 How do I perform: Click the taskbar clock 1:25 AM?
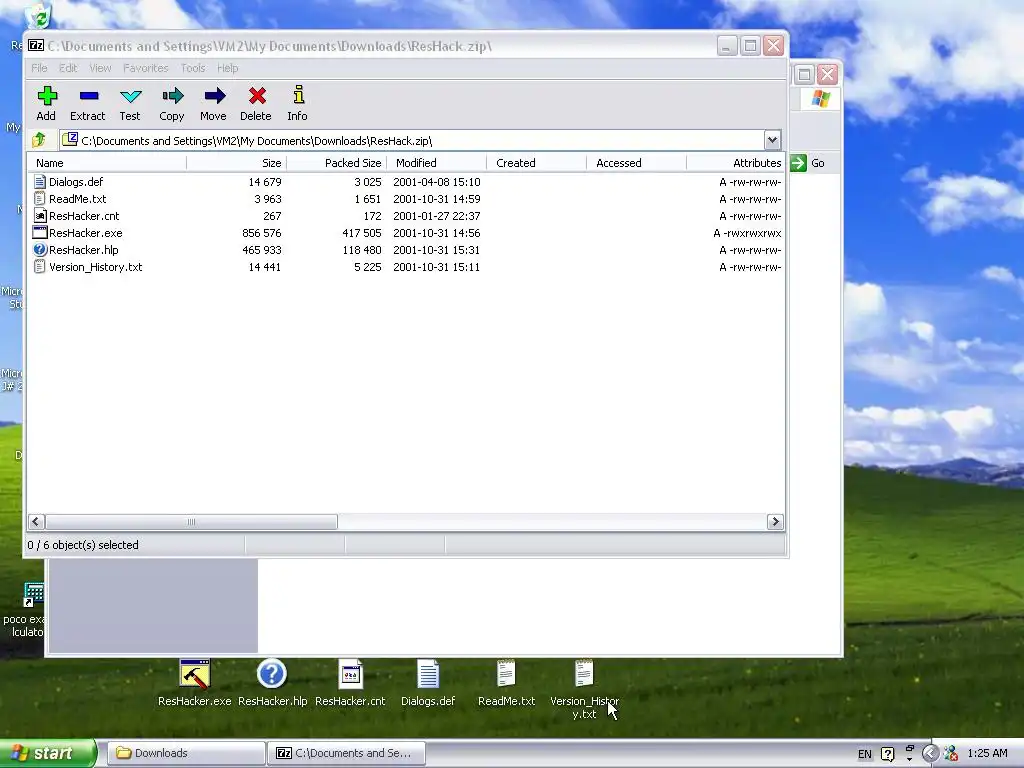(x=987, y=754)
